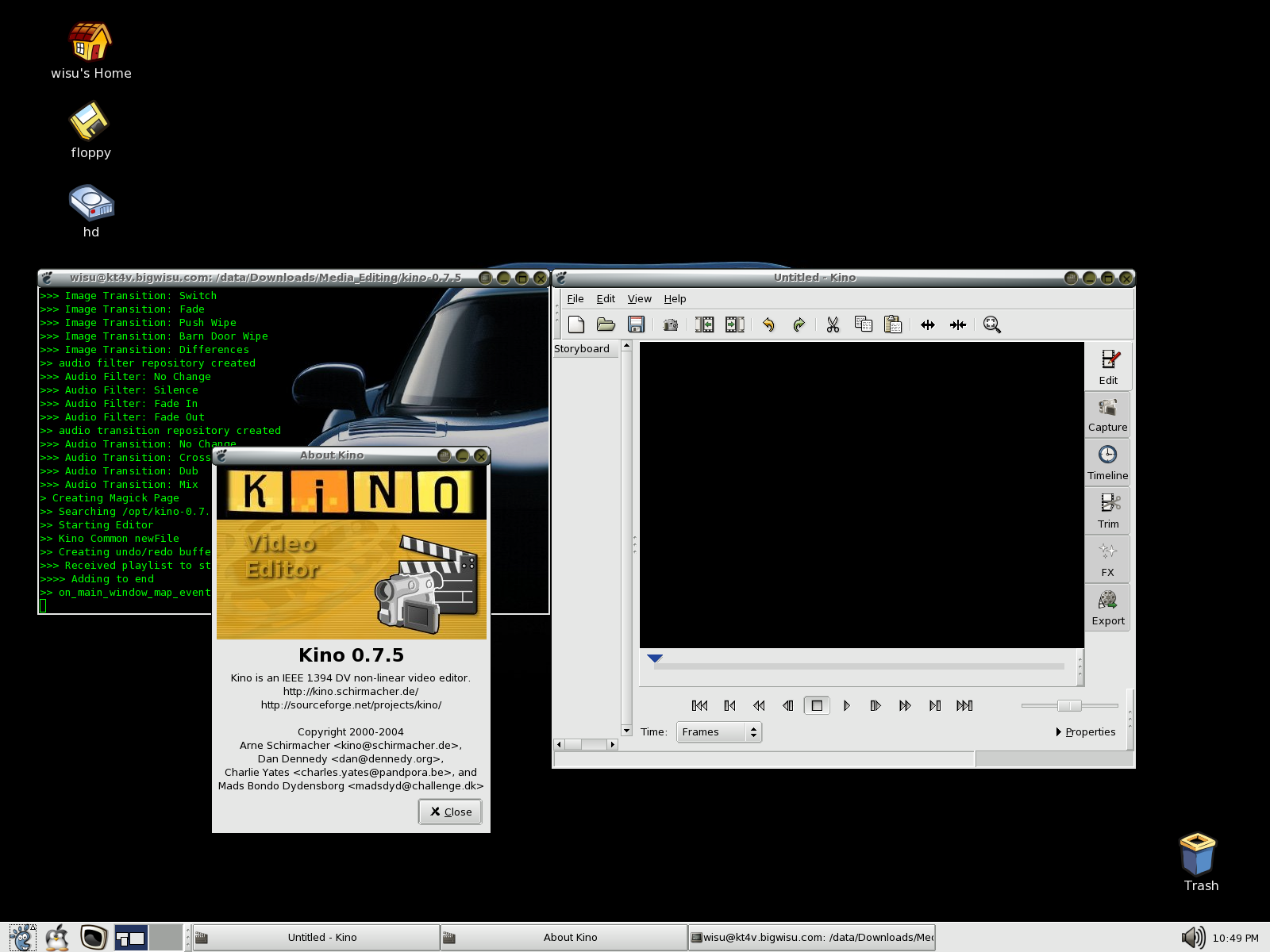1270x952 pixels.
Task: Click the camera snapshot toolbar icon
Action: pos(671,324)
